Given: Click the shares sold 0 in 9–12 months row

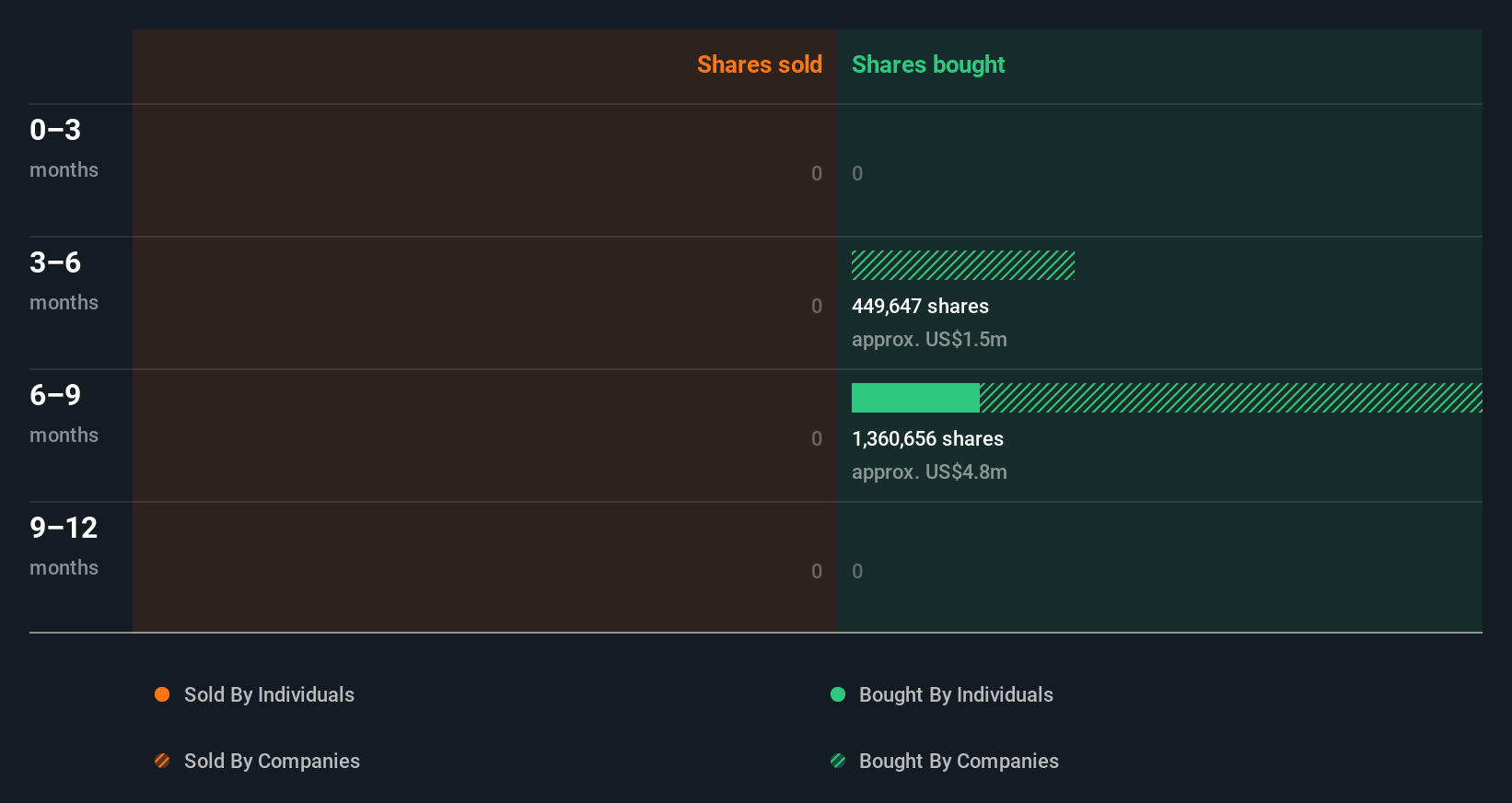Looking at the screenshot, I should coord(817,572).
